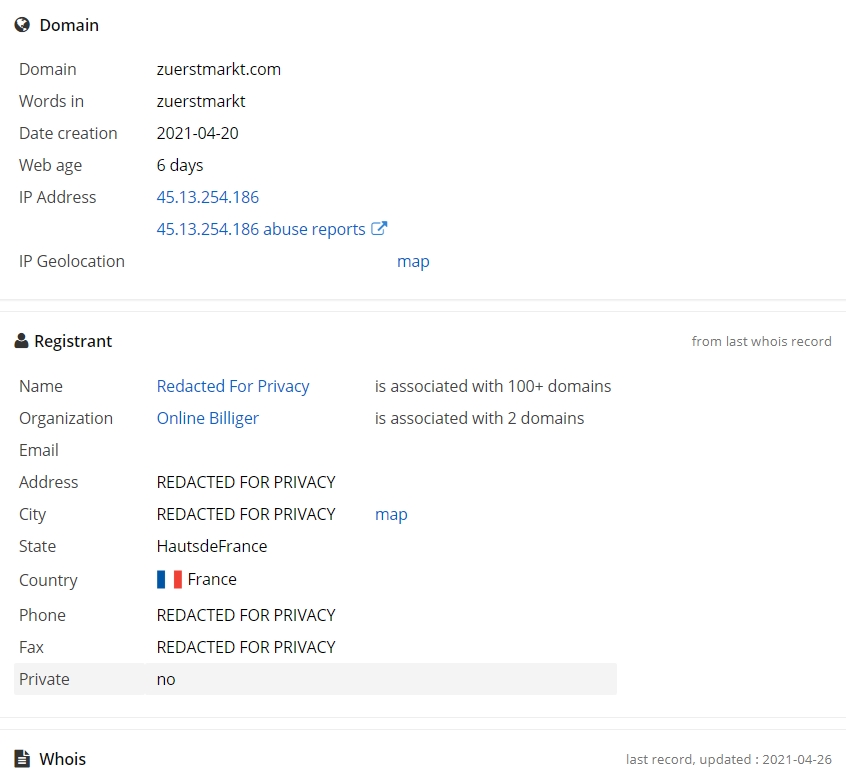Click the 'from last whois record' note
Viewport: 846px width, 778px height.
point(761,342)
